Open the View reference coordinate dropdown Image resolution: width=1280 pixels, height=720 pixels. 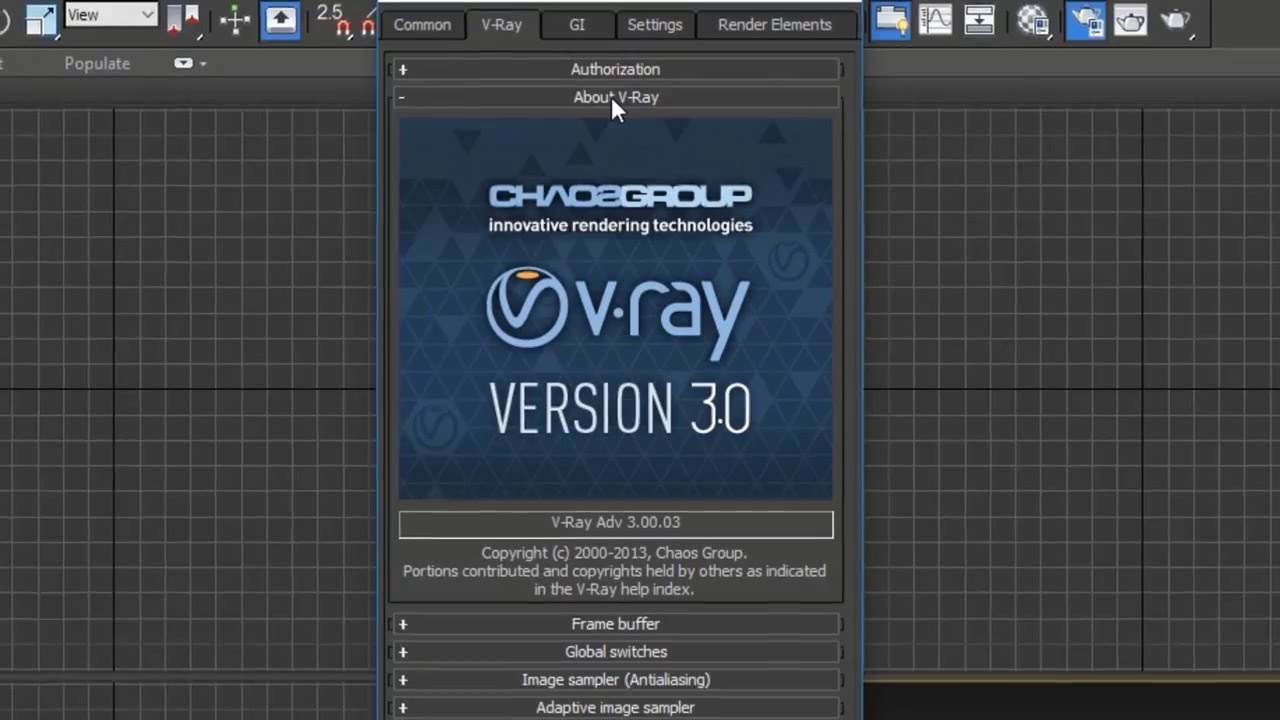pos(111,15)
